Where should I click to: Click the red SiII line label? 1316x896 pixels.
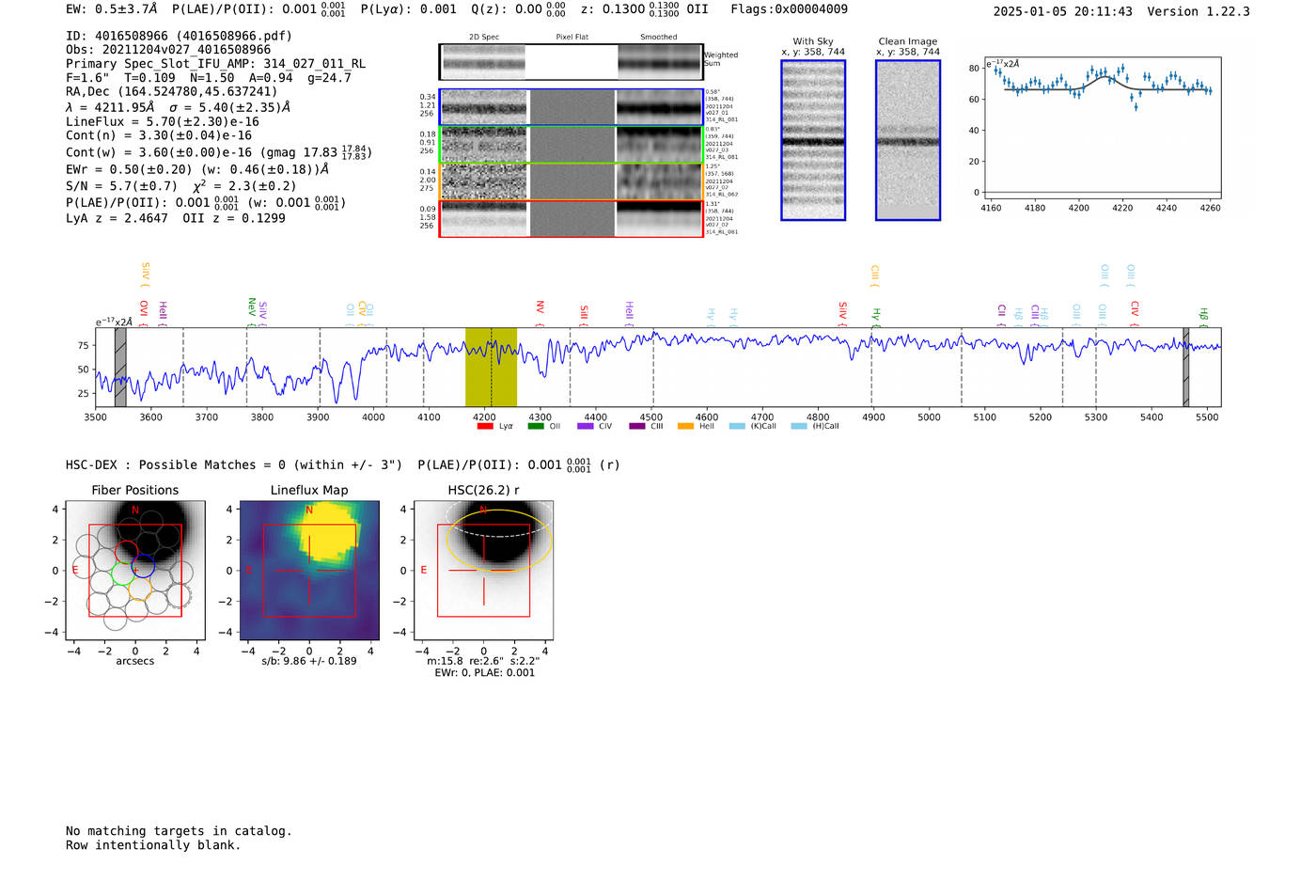[x=584, y=314]
